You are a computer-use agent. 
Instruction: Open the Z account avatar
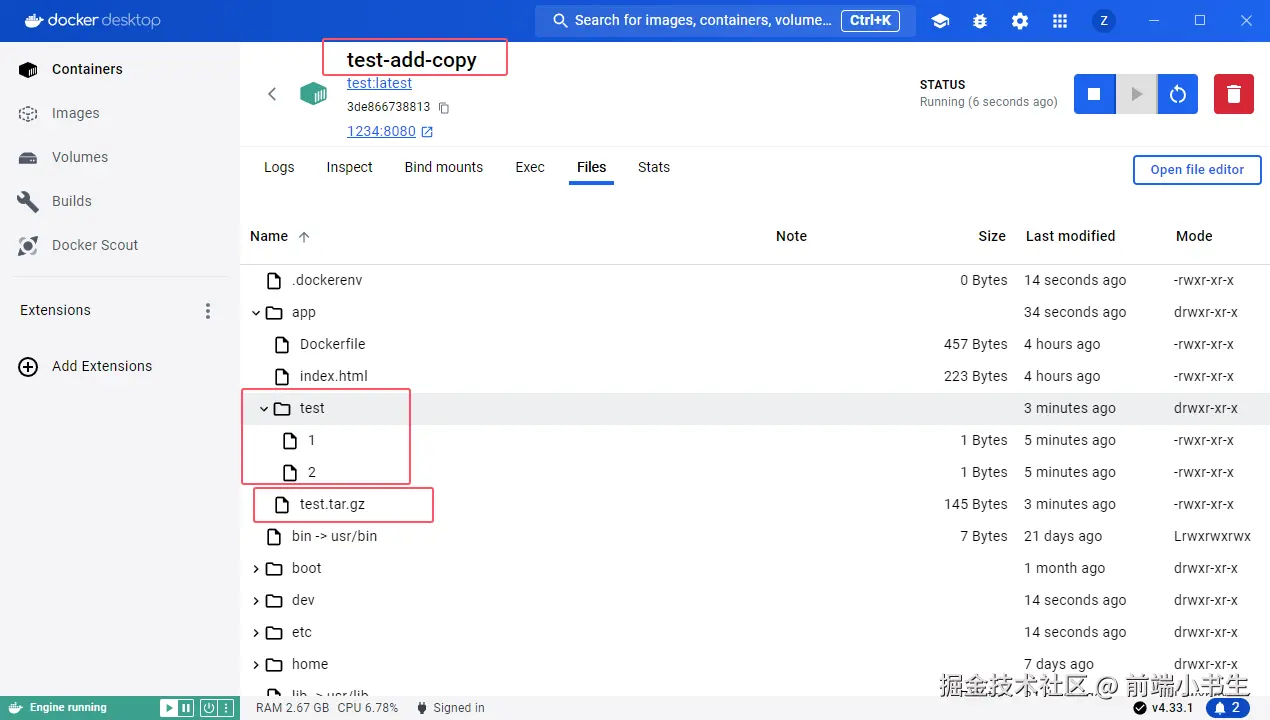click(1104, 20)
